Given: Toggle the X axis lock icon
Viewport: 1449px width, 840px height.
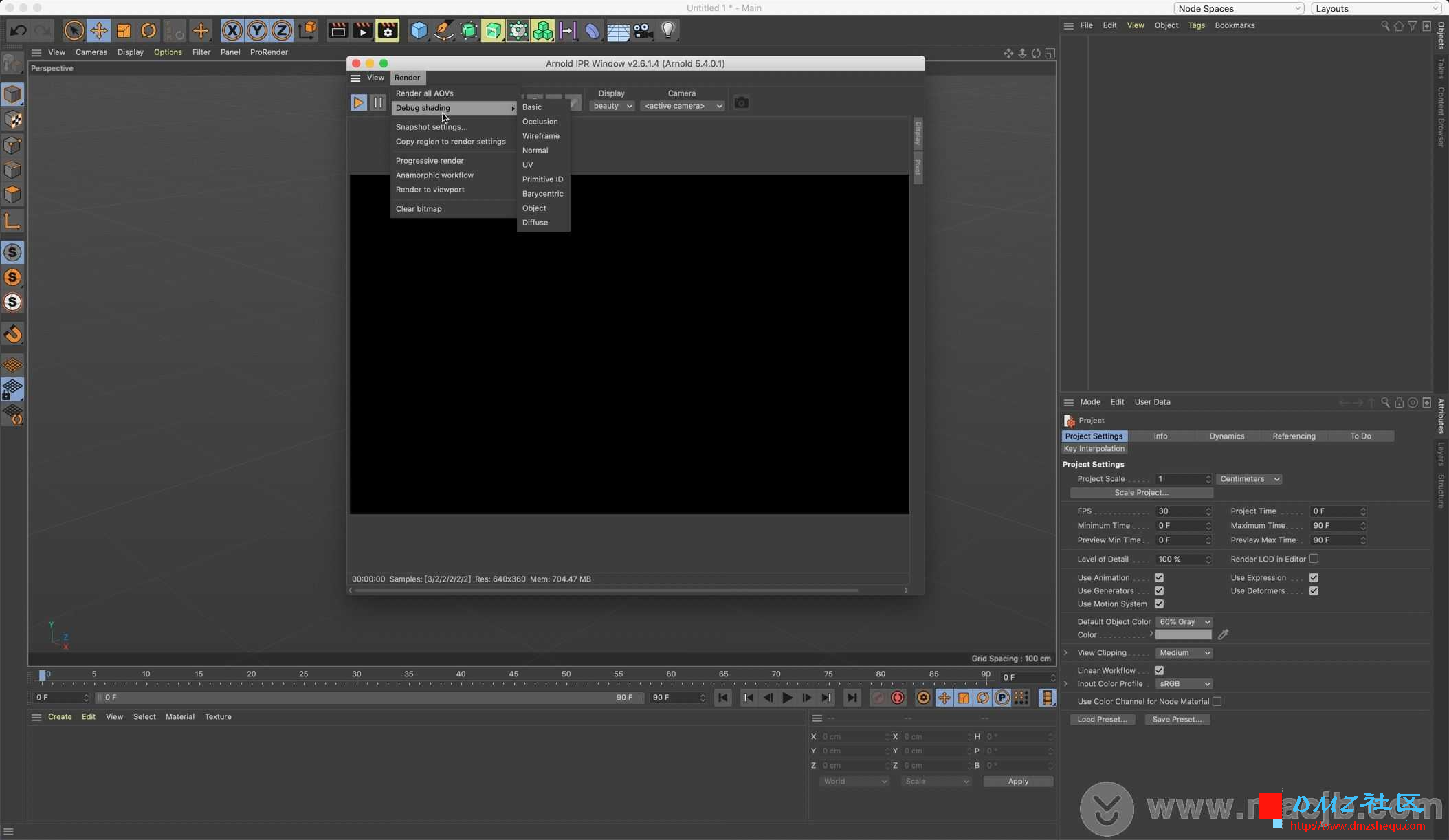Looking at the screenshot, I should click(232, 30).
